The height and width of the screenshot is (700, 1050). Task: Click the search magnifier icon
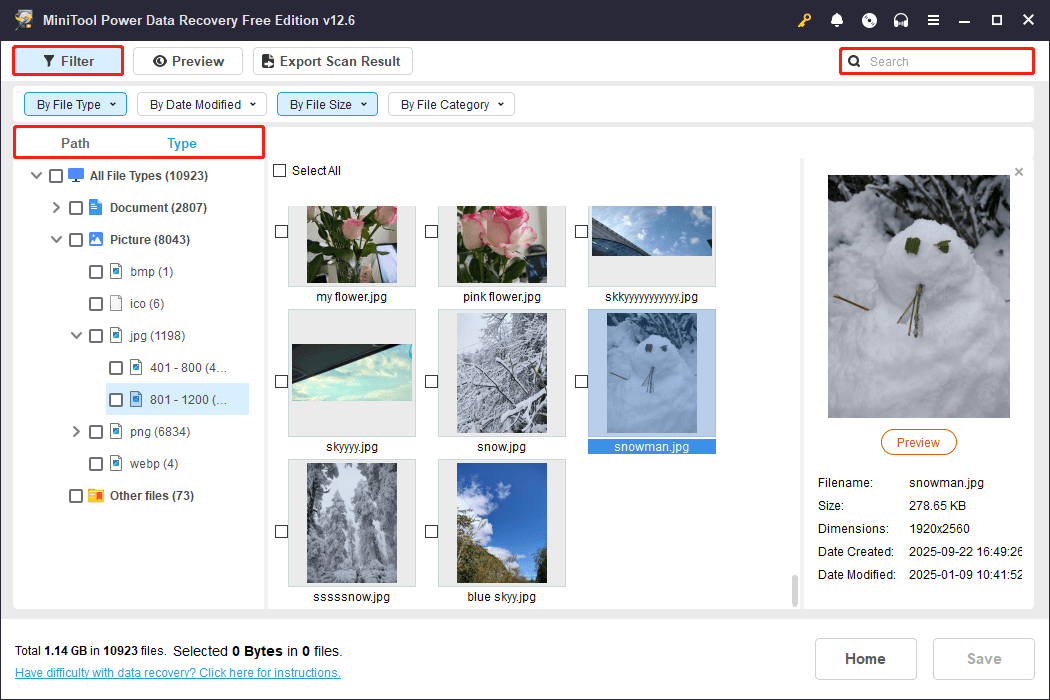[x=854, y=61]
